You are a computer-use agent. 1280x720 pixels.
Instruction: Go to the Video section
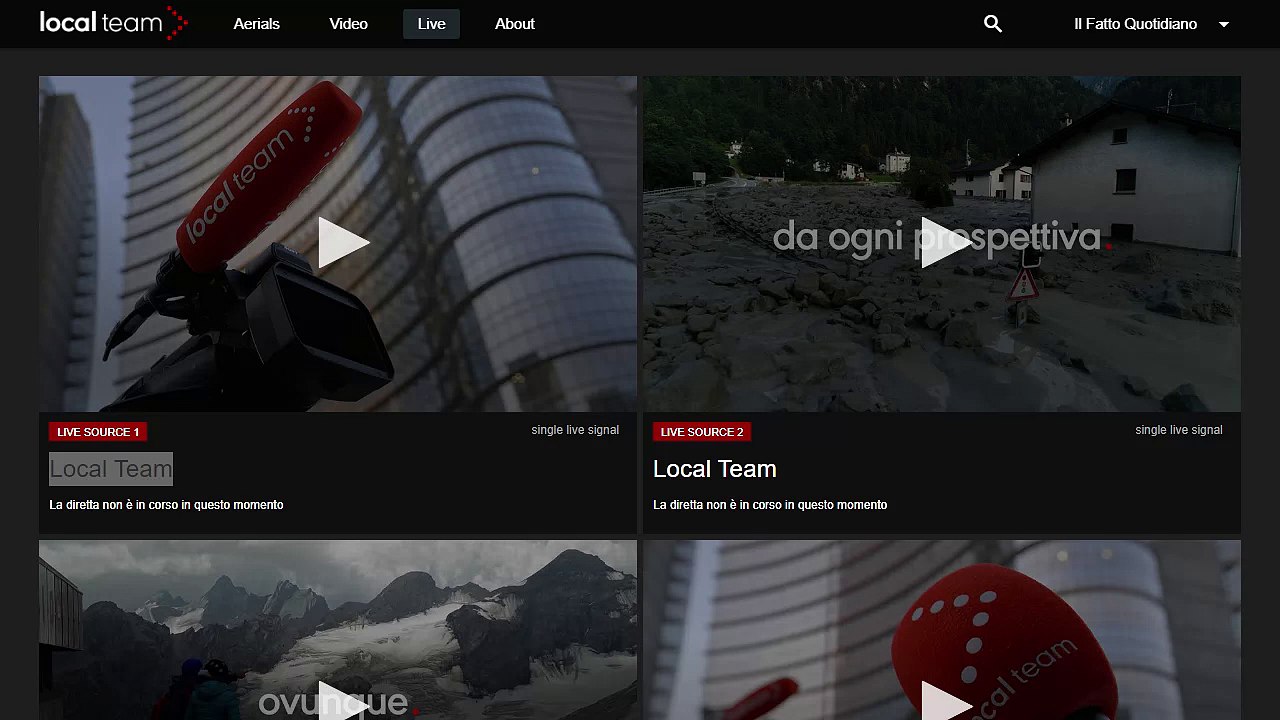349,24
